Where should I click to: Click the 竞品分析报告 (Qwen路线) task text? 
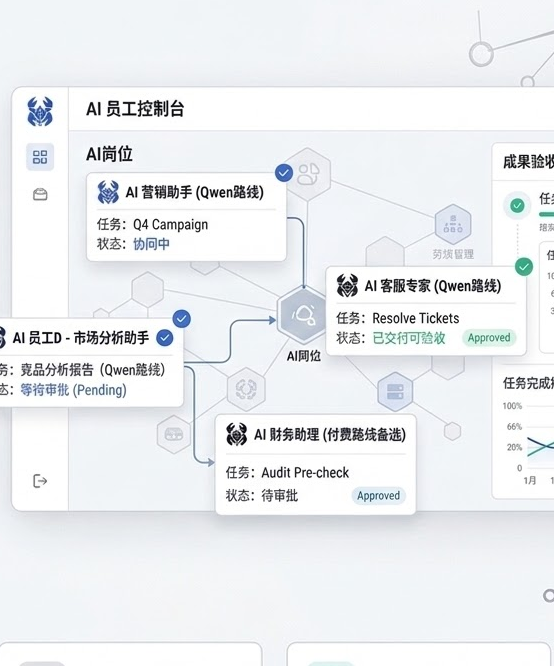pos(93,370)
